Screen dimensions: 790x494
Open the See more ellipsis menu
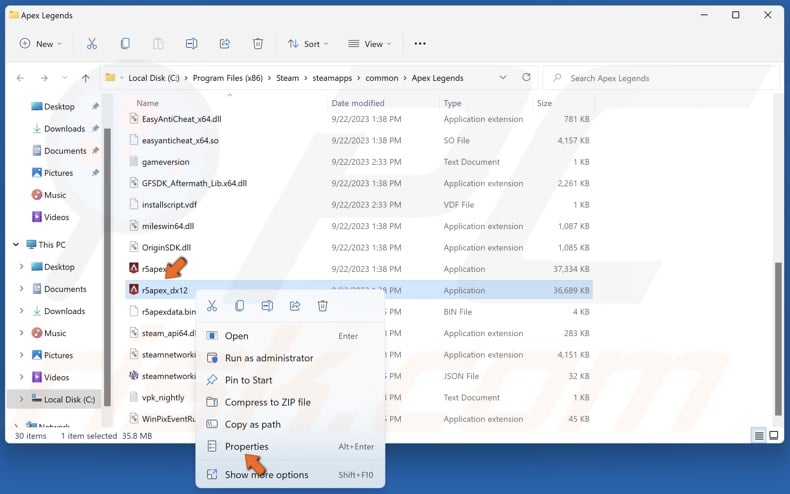(420, 44)
